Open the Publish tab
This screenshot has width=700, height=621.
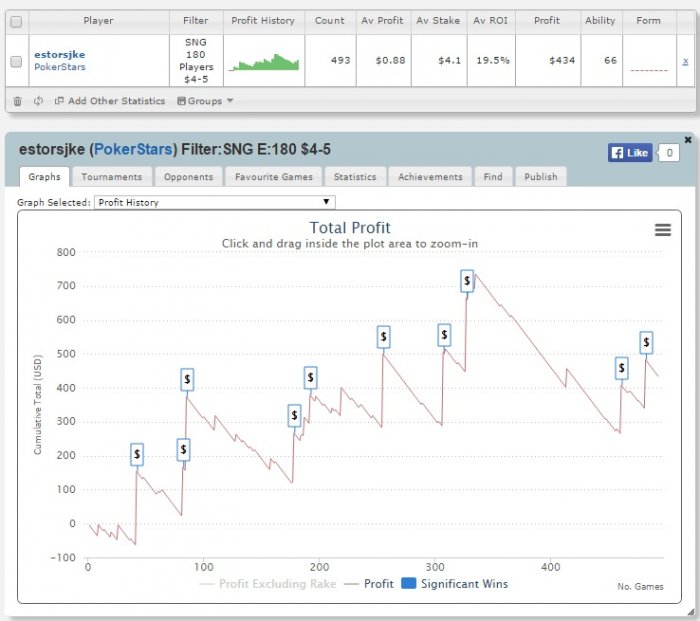541,177
